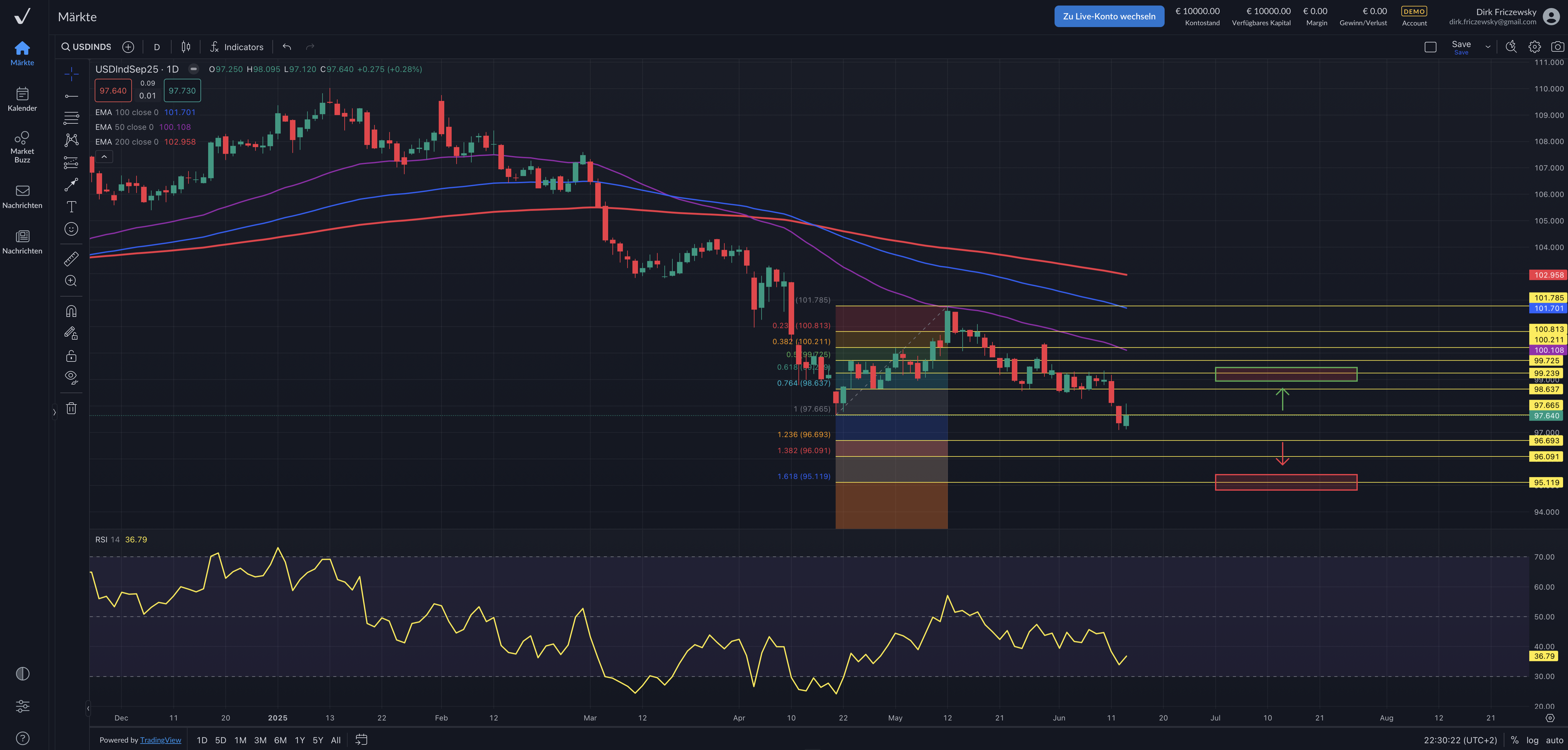Remove drawings with the trash icon
This screenshot has width=1568, height=750.
pyautogui.click(x=71, y=408)
